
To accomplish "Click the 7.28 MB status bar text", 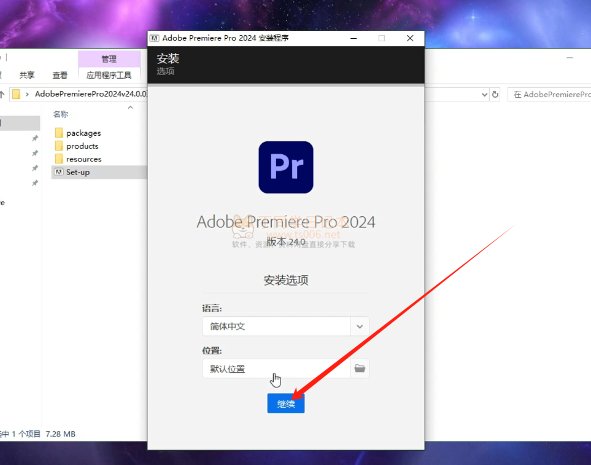I will (x=60, y=434).
